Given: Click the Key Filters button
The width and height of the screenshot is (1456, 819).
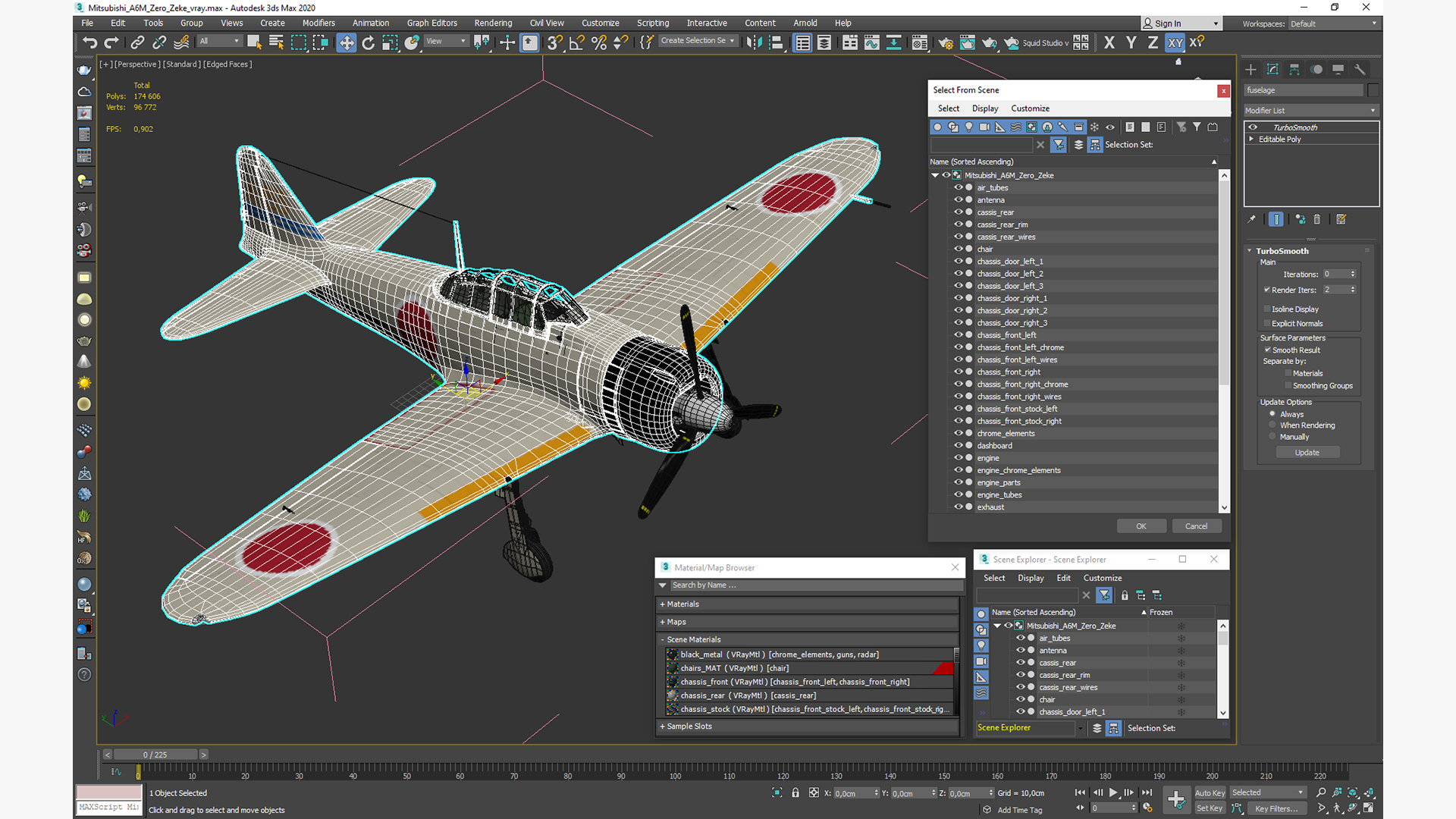Looking at the screenshot, I should coord(1276,808).
